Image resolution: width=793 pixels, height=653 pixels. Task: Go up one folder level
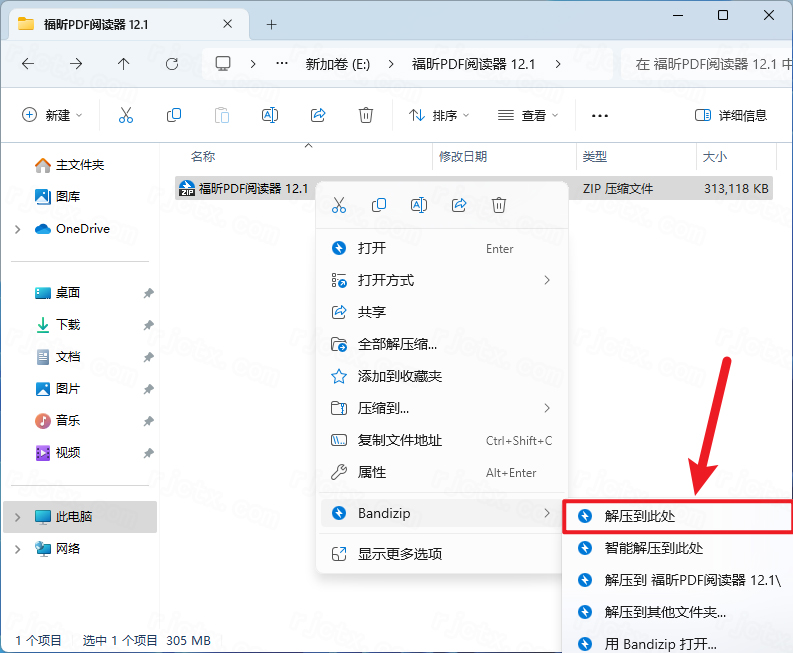click(123, 64)
